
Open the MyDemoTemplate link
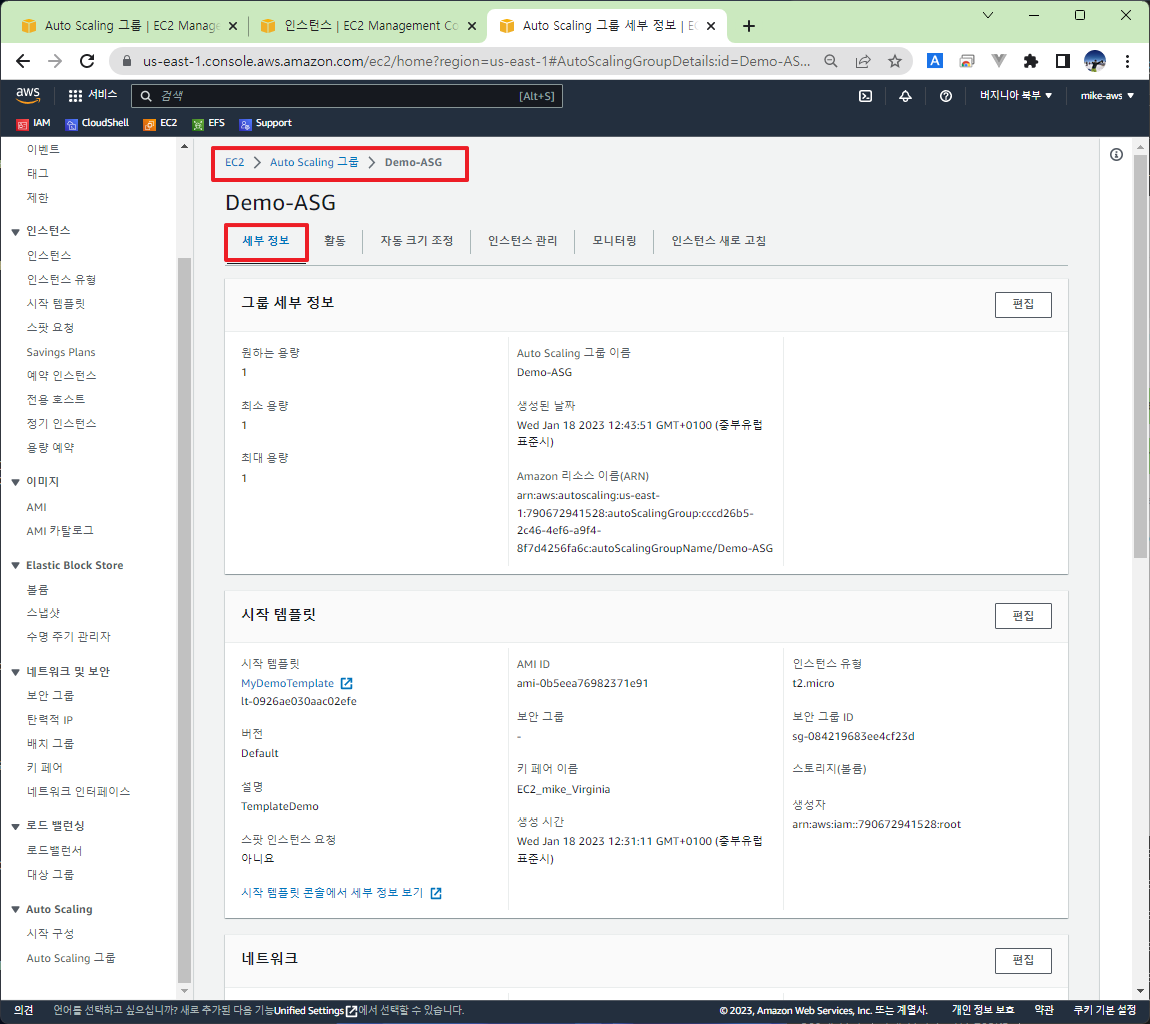pos(288,684)
